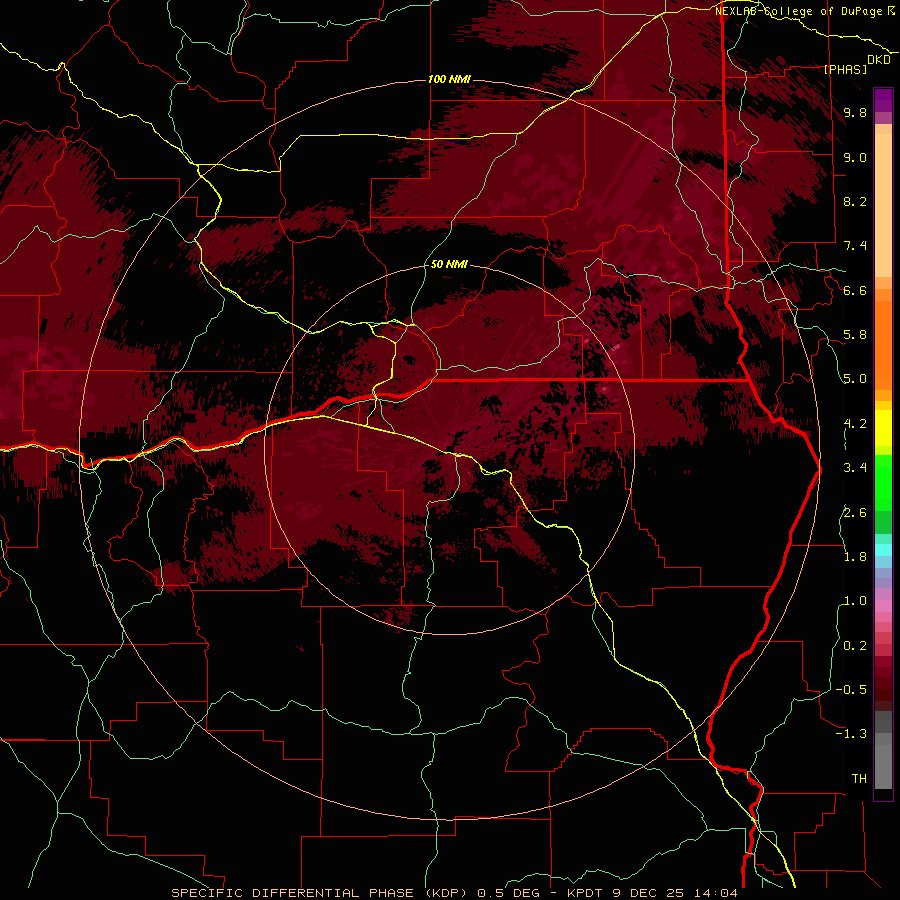The image size is (900, 900).
Task: Click the 1.8 color scale value
Action: click(x=855, y=557)
